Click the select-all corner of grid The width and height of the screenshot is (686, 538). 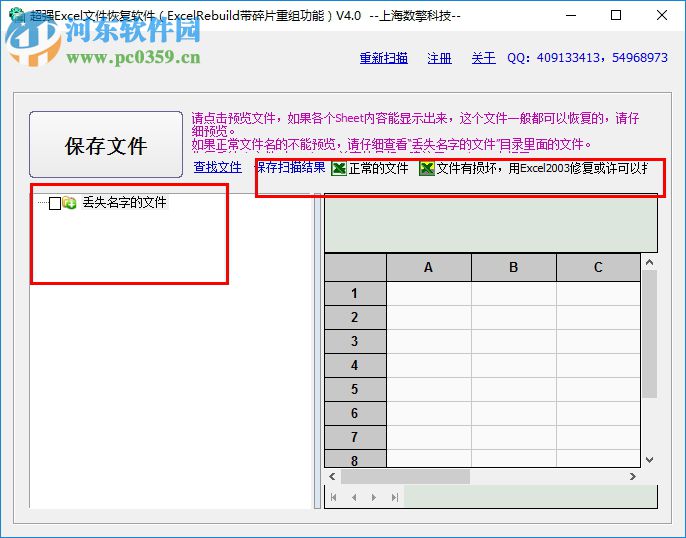pyautogui.click(x=355, y=267)
